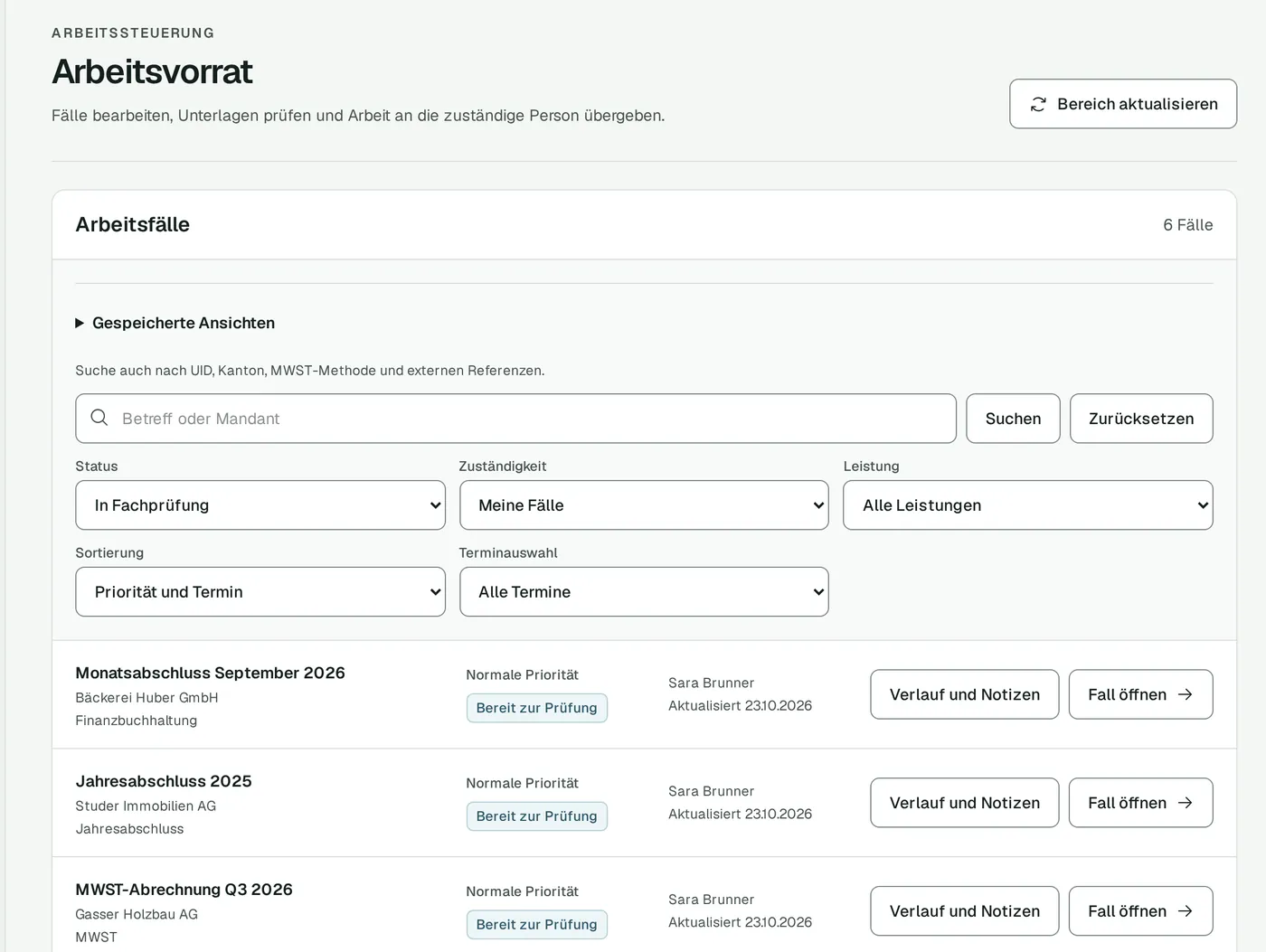Focus the Betreff oder Mandant search field
Screen dimensions: 1266x952
tap(515, 419)
